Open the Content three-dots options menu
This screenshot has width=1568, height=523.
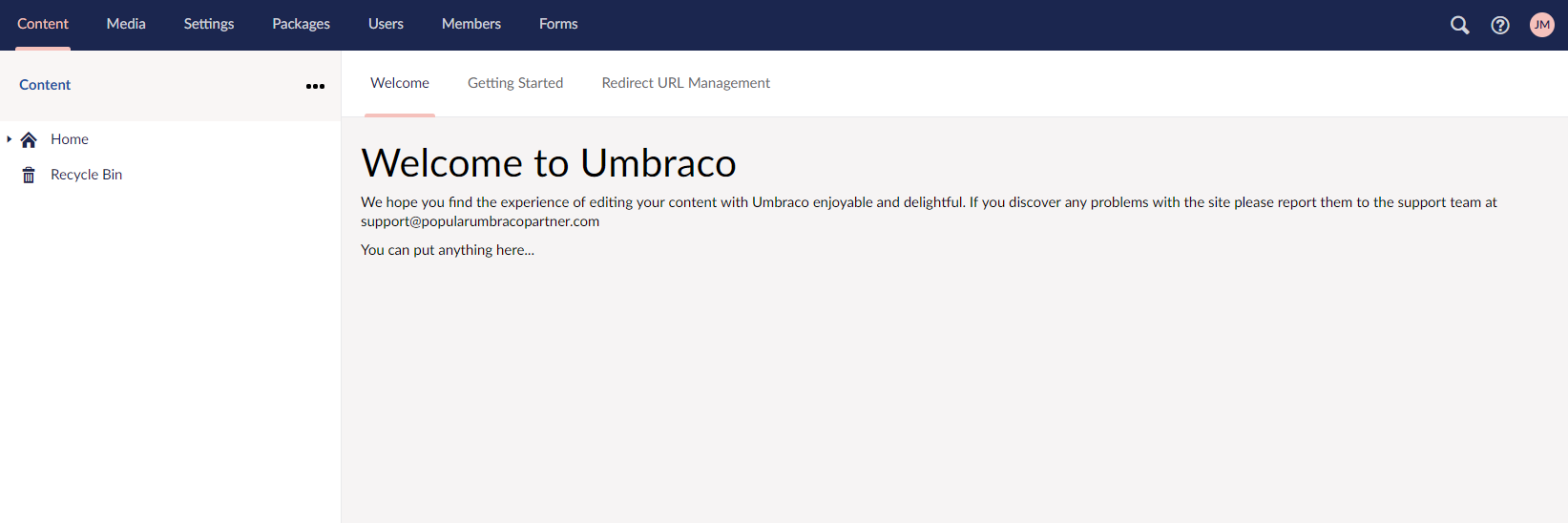pos(315,86)
